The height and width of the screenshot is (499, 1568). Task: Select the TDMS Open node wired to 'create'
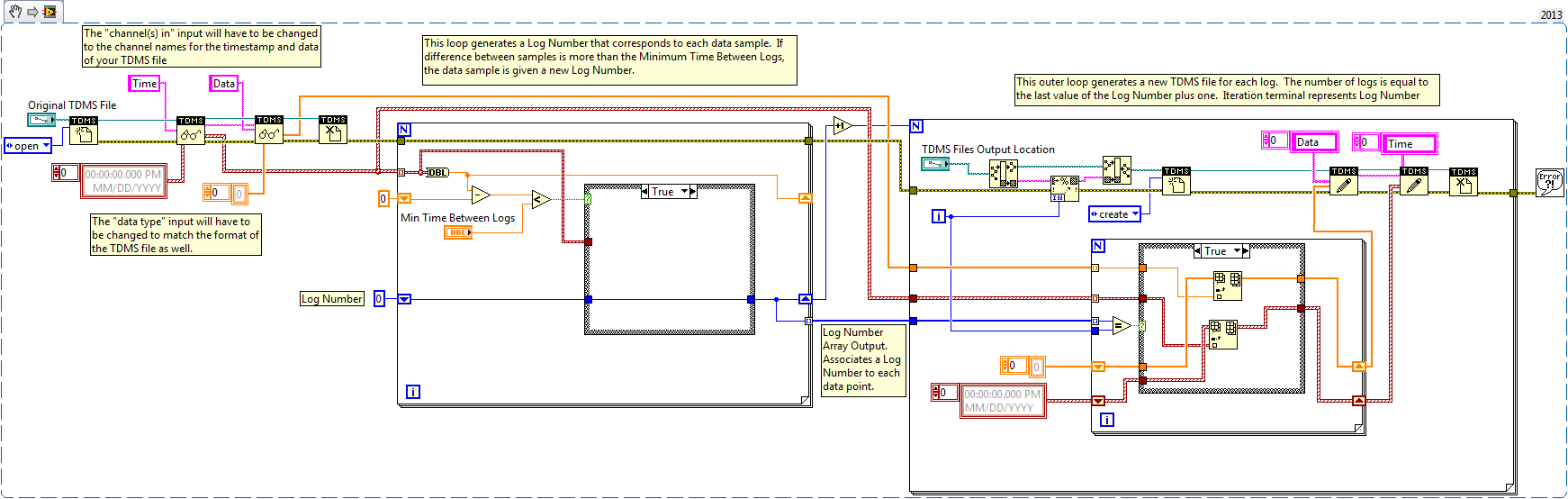(x=1176, y=181)
